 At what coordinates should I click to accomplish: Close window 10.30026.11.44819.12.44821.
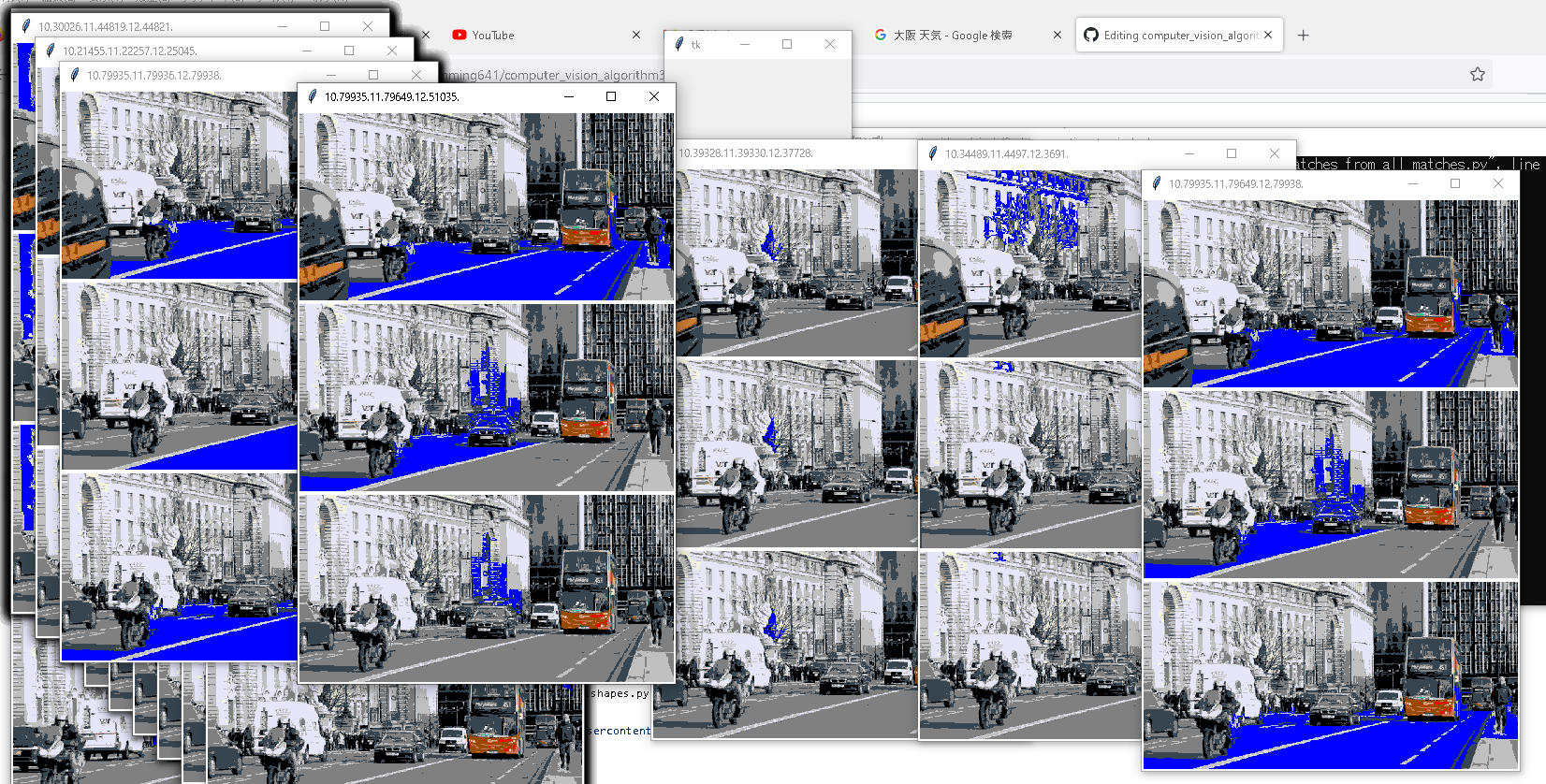[368, 26]
